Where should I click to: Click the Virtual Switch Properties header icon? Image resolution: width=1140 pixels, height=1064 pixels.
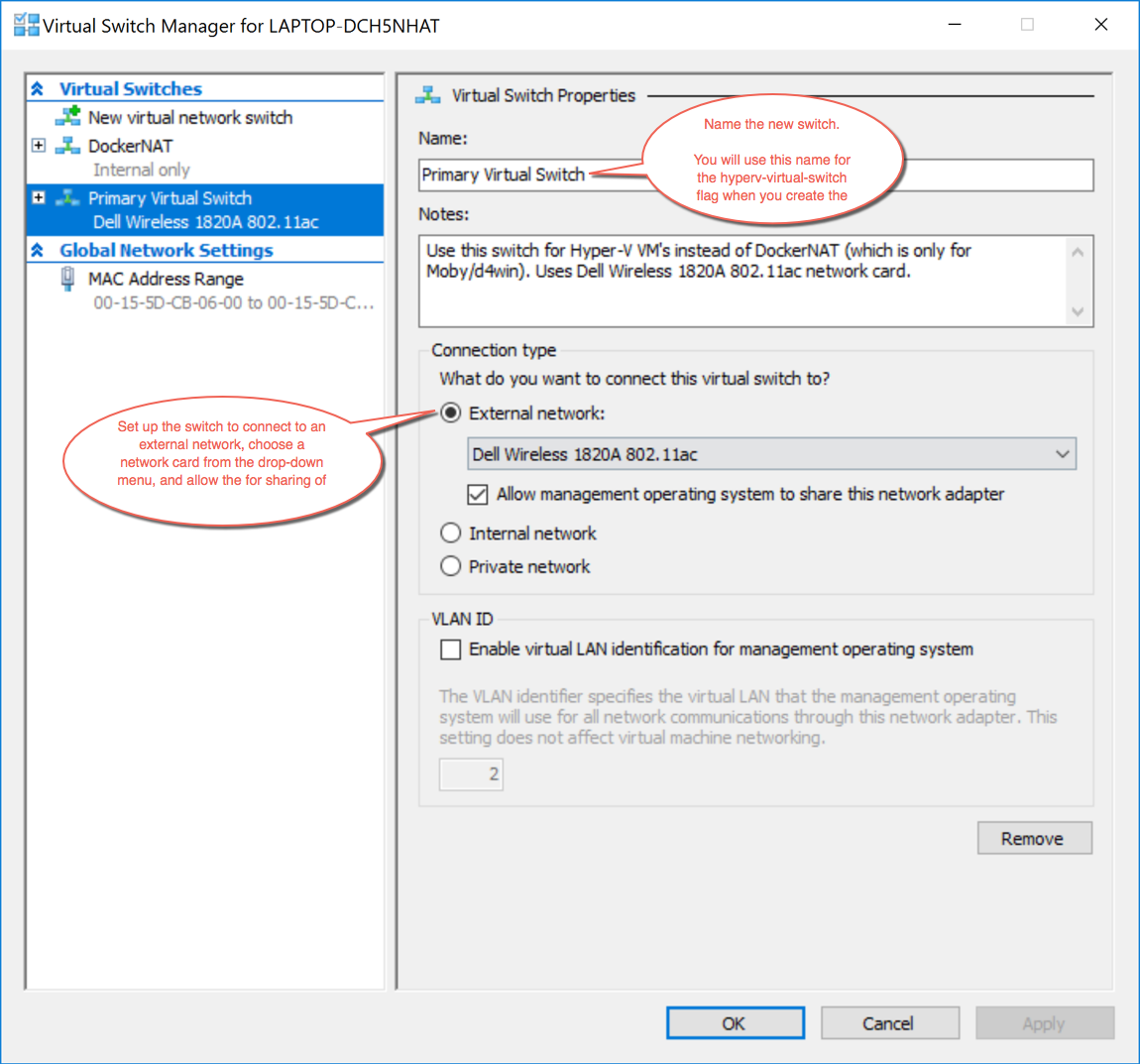[x=430, y=94]
